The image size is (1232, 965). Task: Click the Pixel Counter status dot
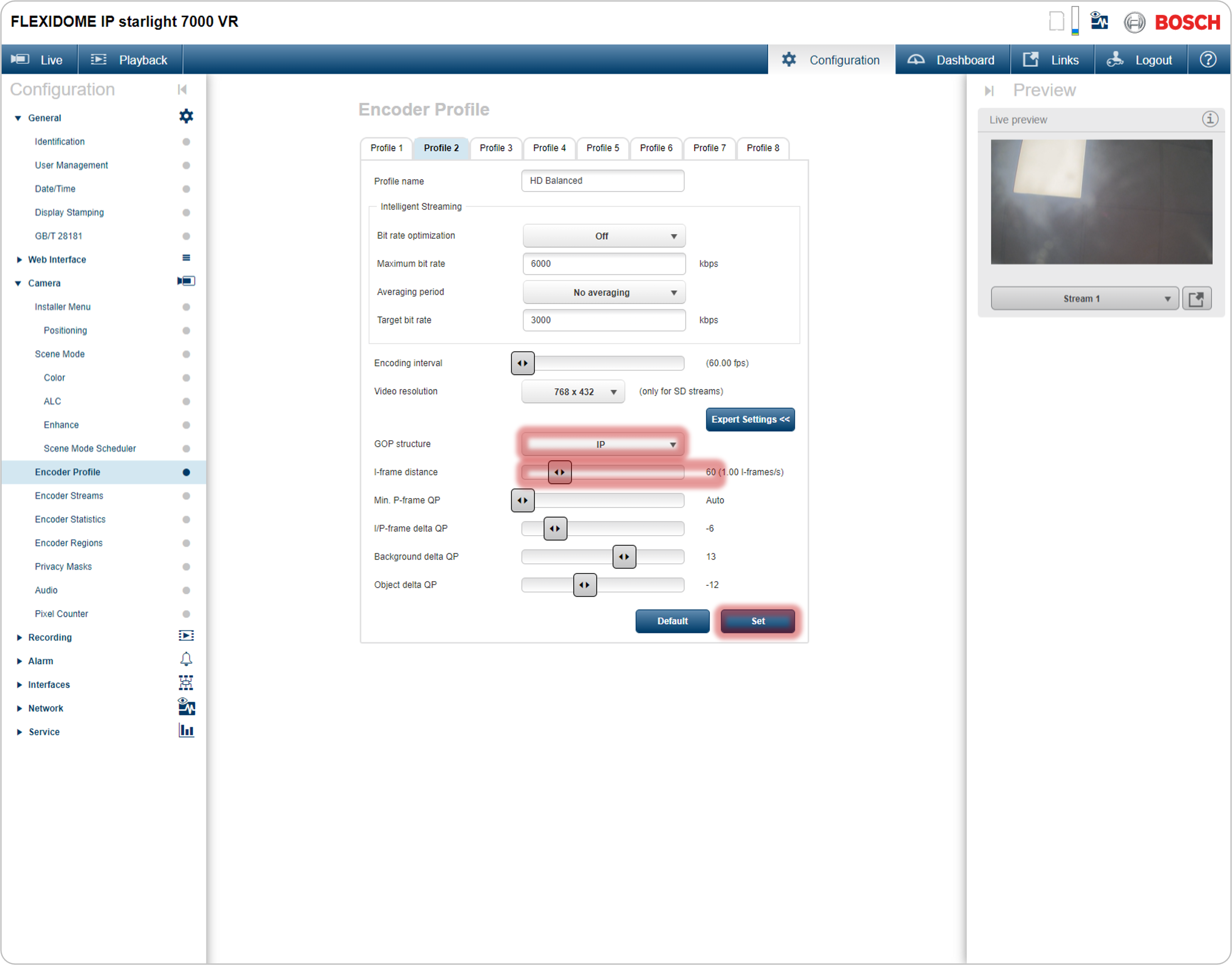point(186,614)
